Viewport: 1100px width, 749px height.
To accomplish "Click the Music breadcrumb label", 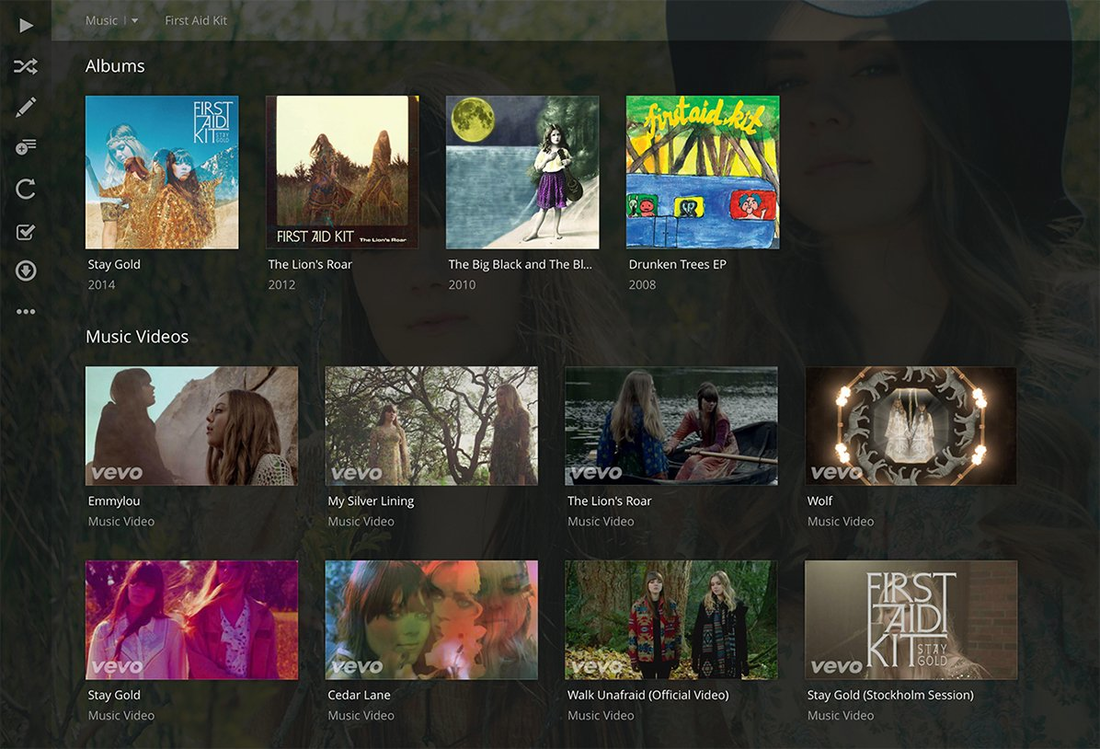I will point(101,20).
